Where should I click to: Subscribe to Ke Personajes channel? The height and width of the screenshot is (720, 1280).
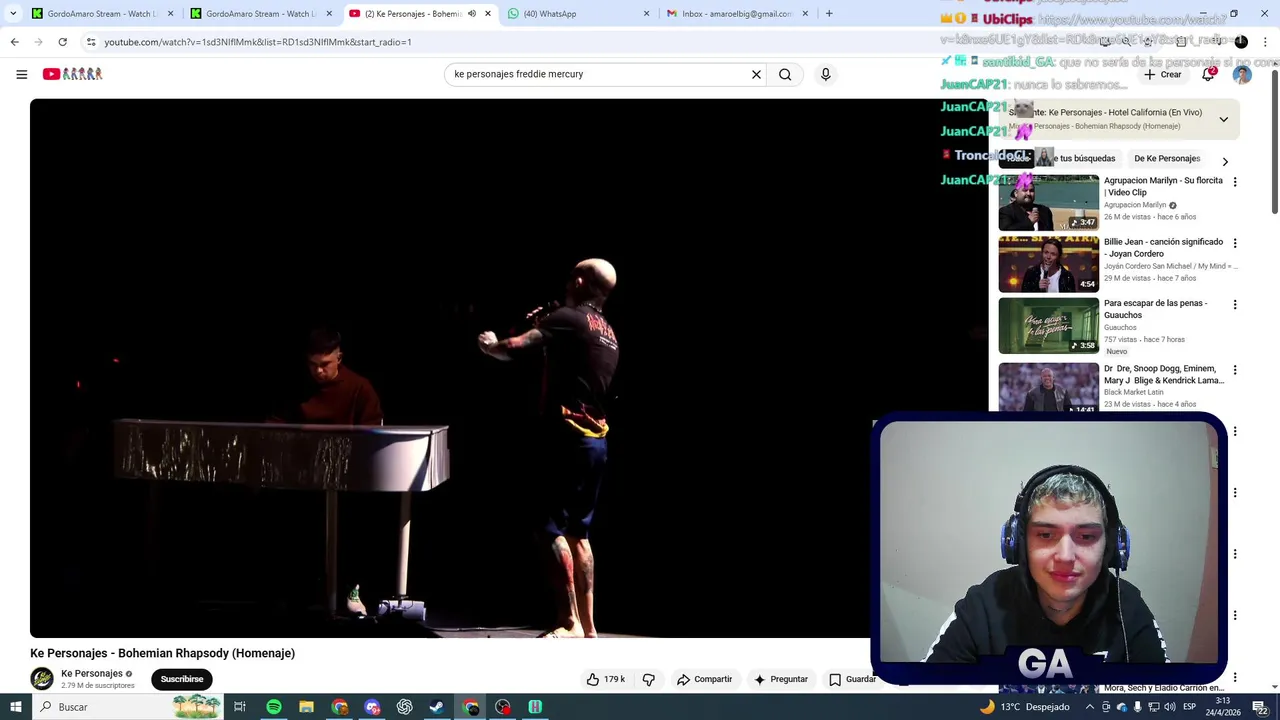pos(182,679)
